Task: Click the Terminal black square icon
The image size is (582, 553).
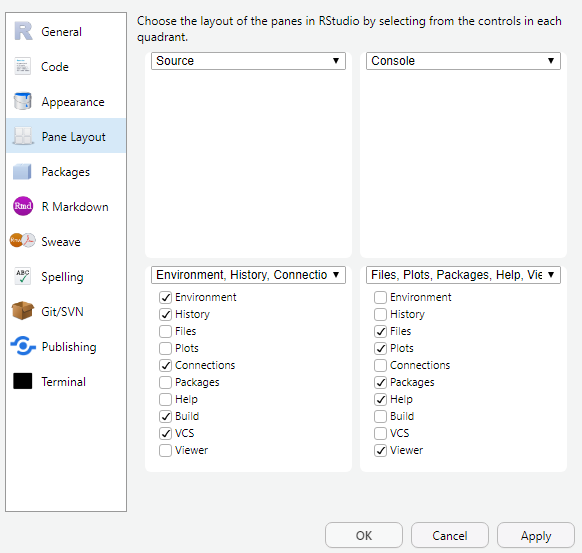Action: (23, 381)
